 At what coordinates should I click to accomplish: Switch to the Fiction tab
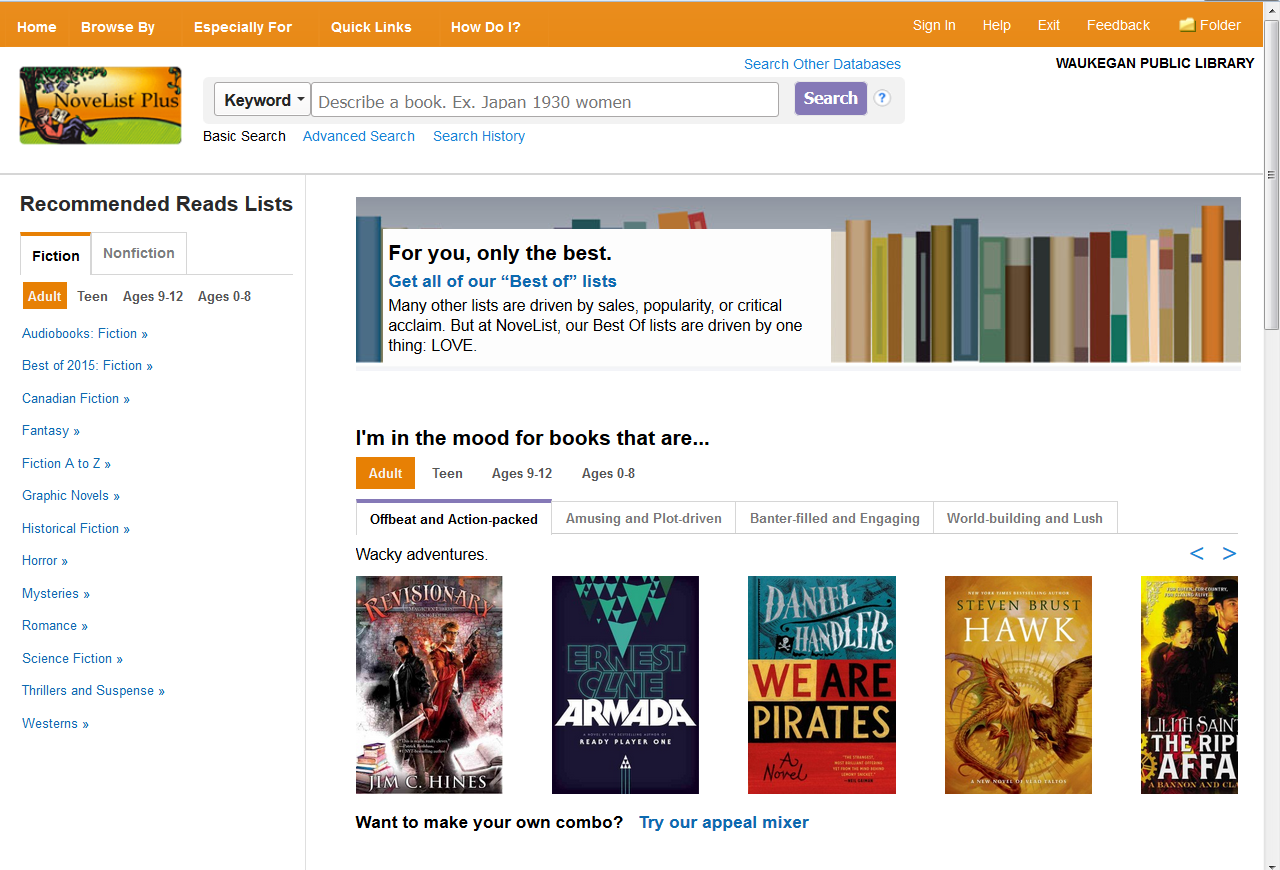point(56,255)
